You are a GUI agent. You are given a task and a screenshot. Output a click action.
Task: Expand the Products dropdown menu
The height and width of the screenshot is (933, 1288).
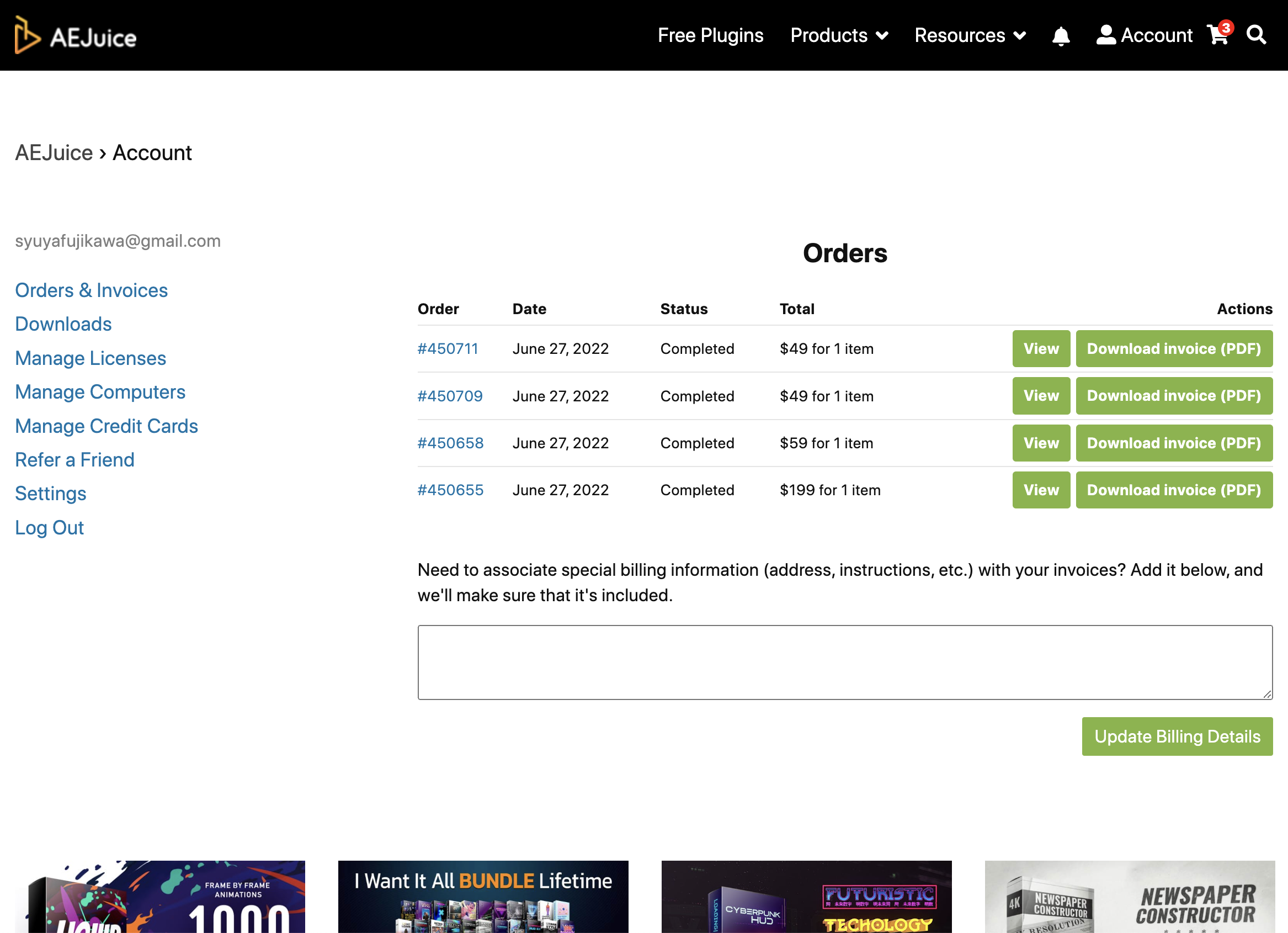tap(839, 35)
